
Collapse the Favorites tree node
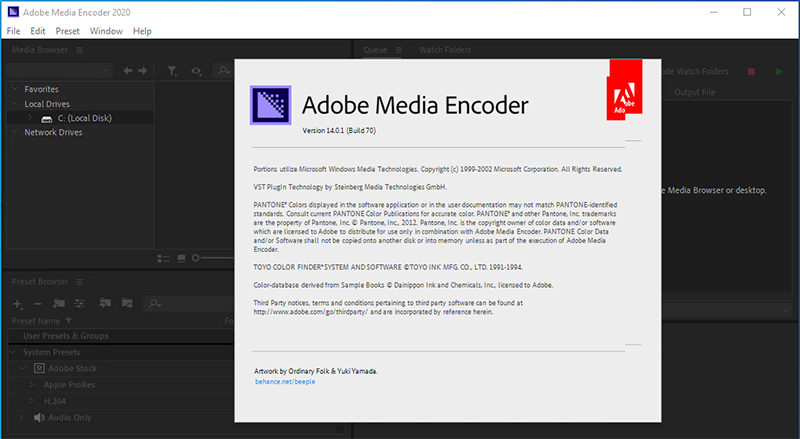[x=14, y=88]
